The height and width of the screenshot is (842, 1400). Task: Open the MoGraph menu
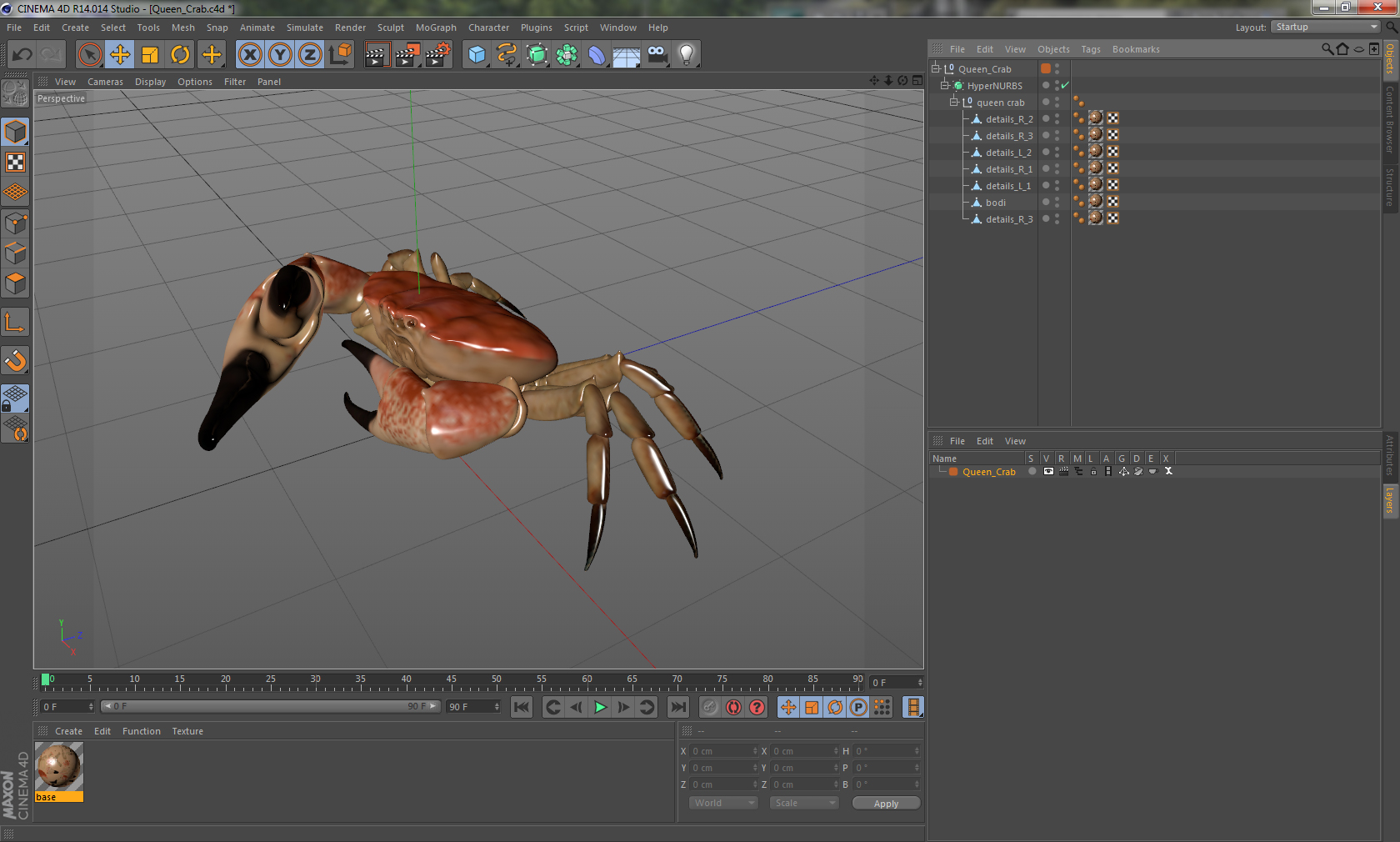(436, 28)
